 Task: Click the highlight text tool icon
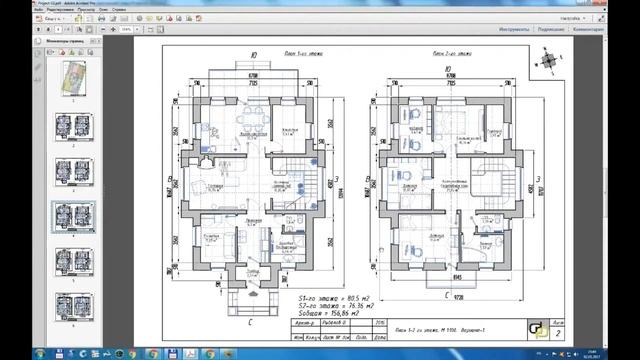(159, 19)
